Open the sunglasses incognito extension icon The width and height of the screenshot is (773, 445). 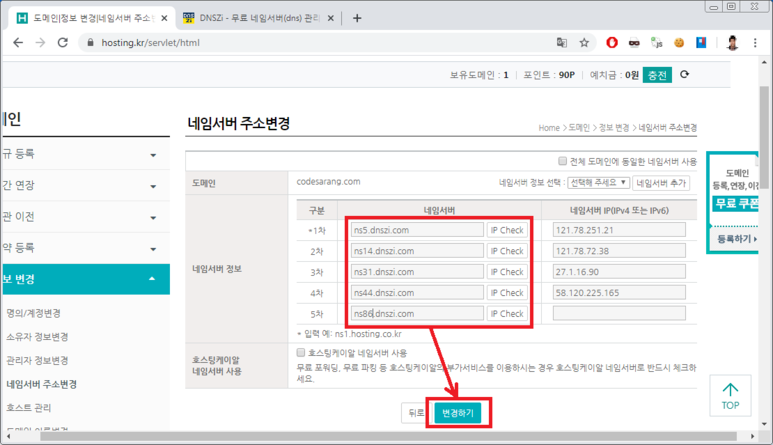click(x=634, y=43)
